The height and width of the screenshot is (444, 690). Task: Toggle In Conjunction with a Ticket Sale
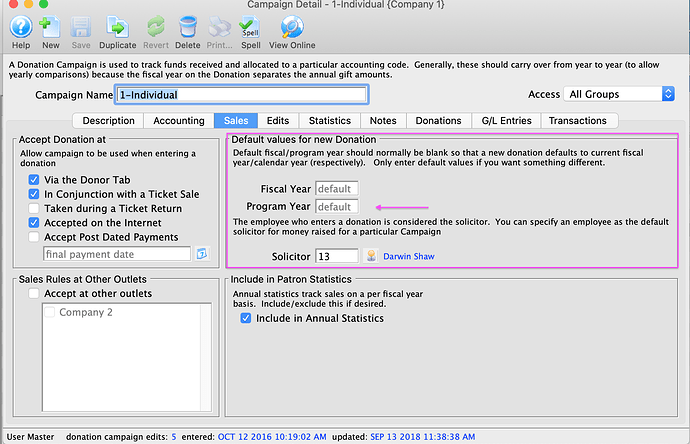[33, 194]
